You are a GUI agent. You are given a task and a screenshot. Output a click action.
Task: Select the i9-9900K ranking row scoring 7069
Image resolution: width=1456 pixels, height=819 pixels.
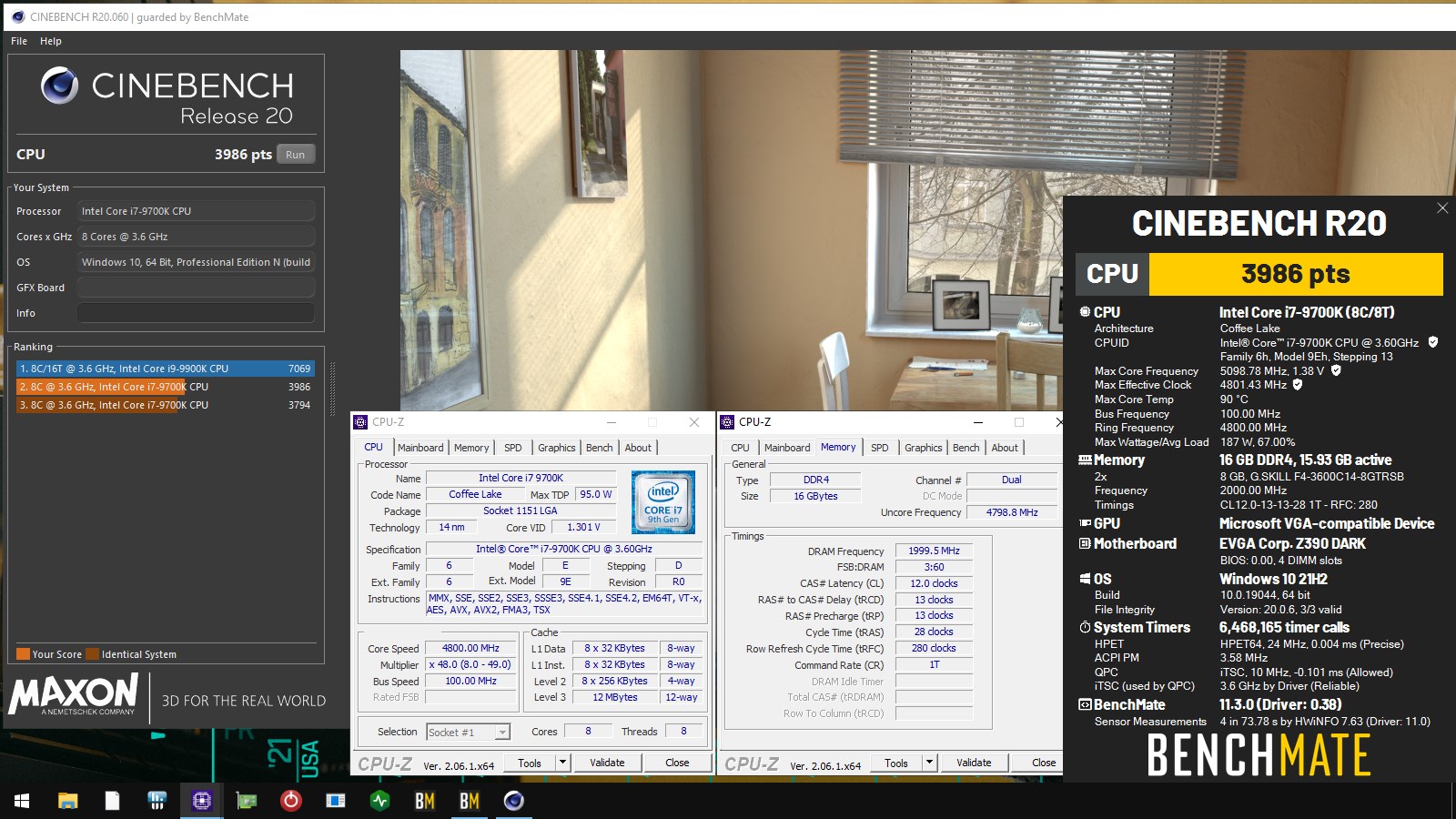[x=166, y=369]
